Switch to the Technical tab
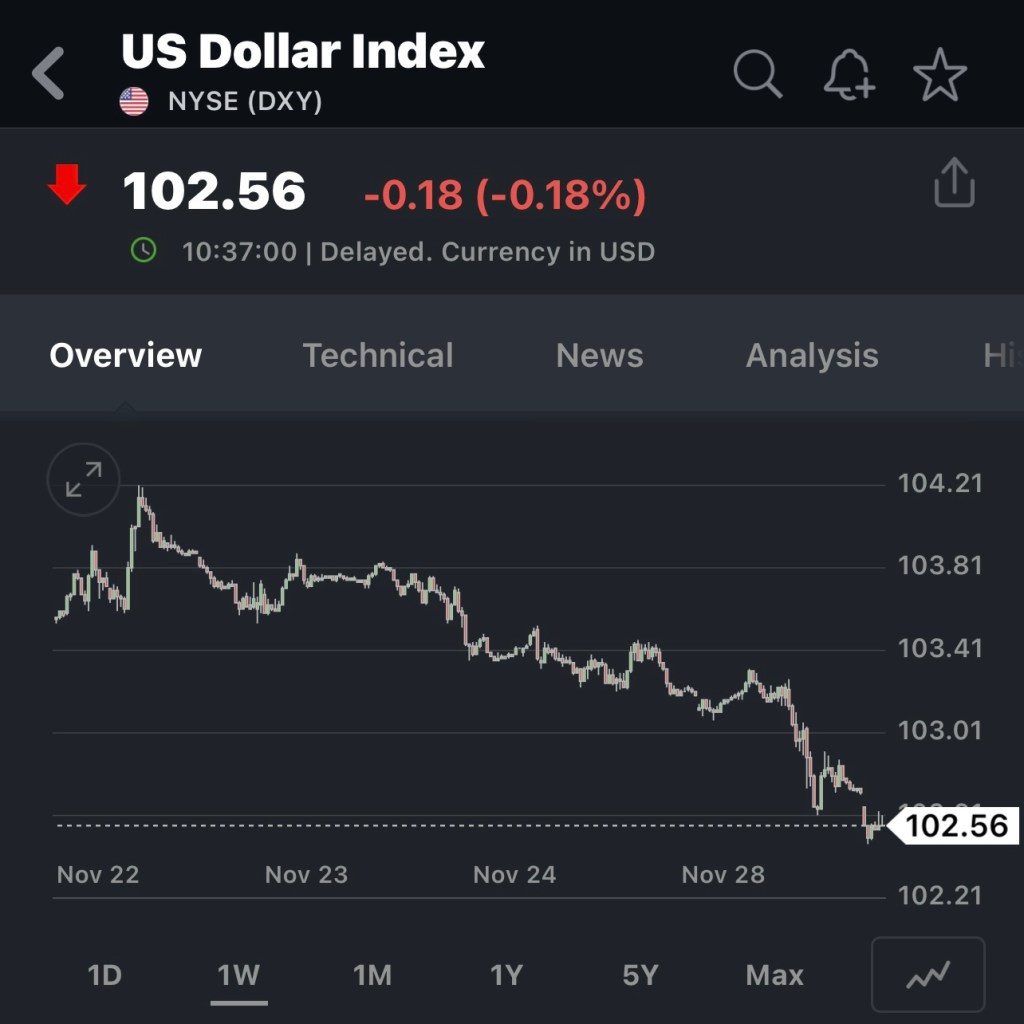The width and height of the screenshot is (1024, 1024). 378,355
